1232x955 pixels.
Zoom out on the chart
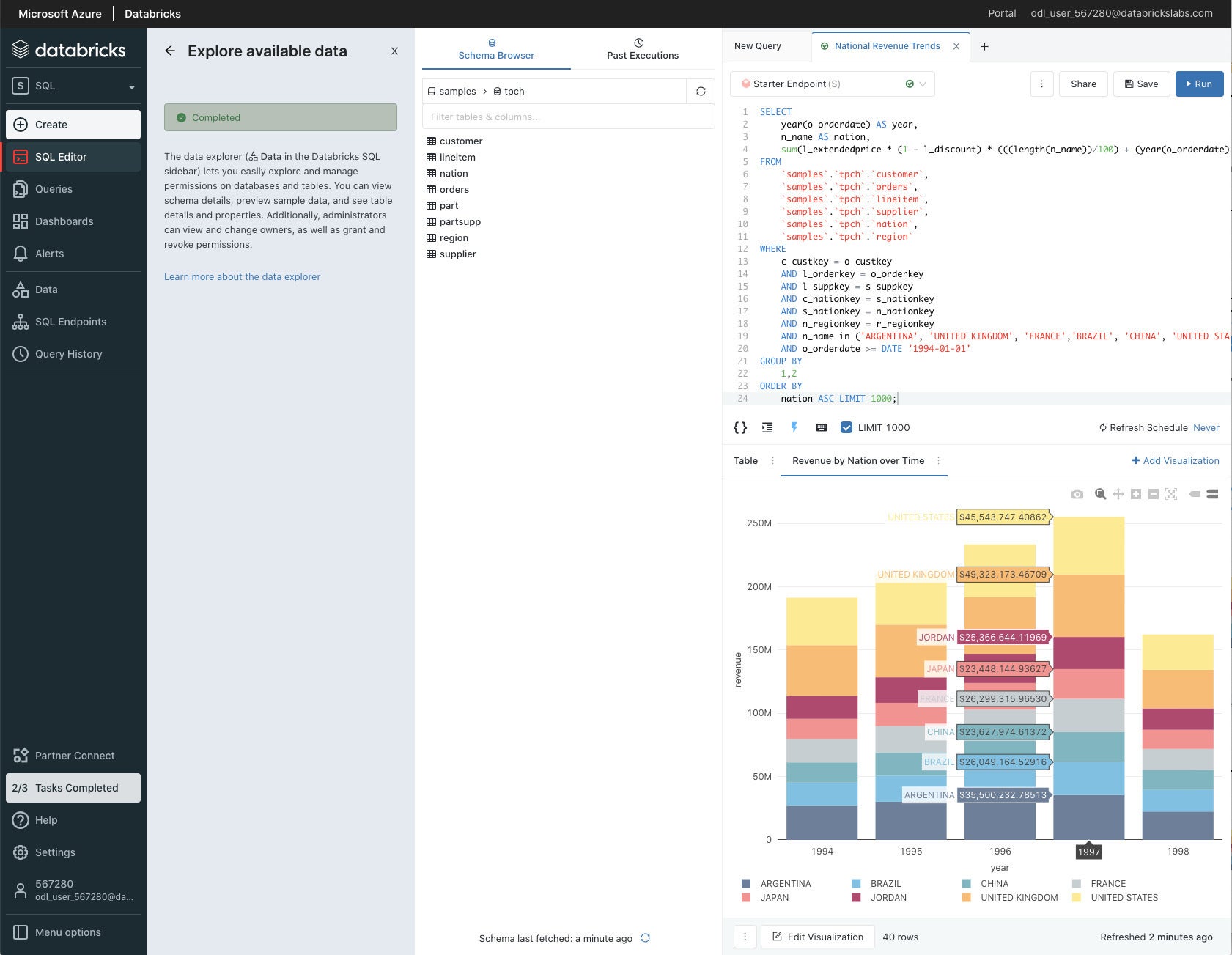[1153, 494]
